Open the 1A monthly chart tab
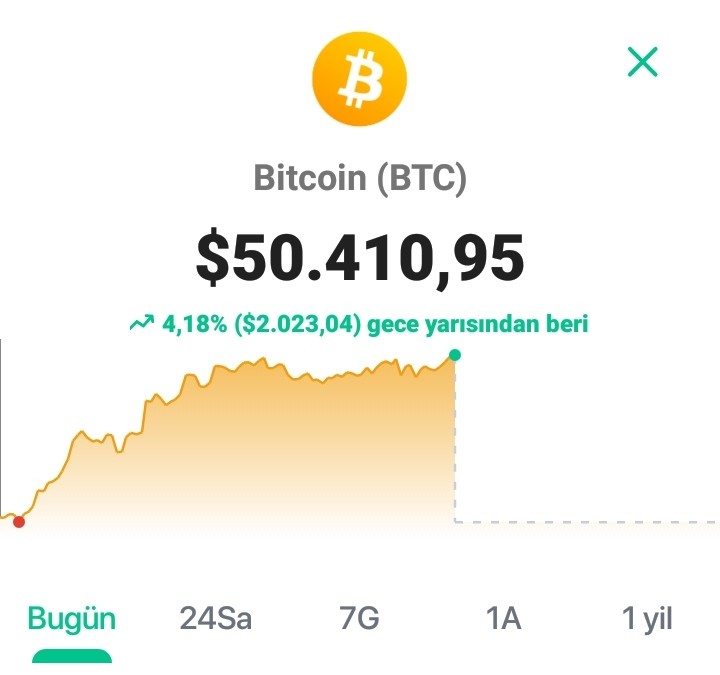 [503, 618]
